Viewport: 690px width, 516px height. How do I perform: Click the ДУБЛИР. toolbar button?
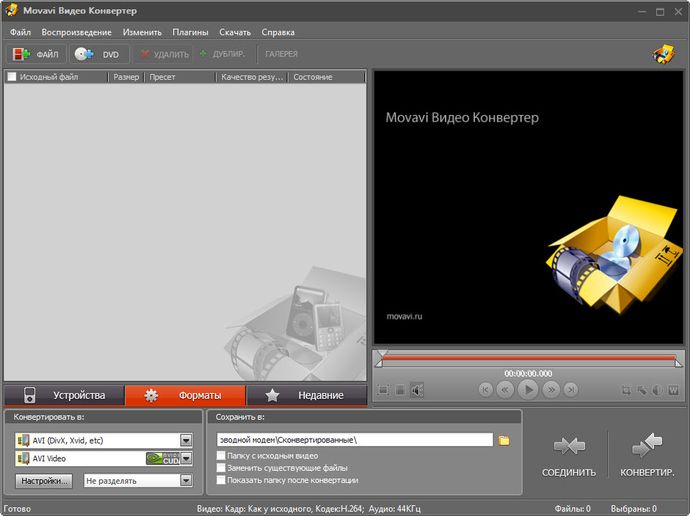point(222,54)
